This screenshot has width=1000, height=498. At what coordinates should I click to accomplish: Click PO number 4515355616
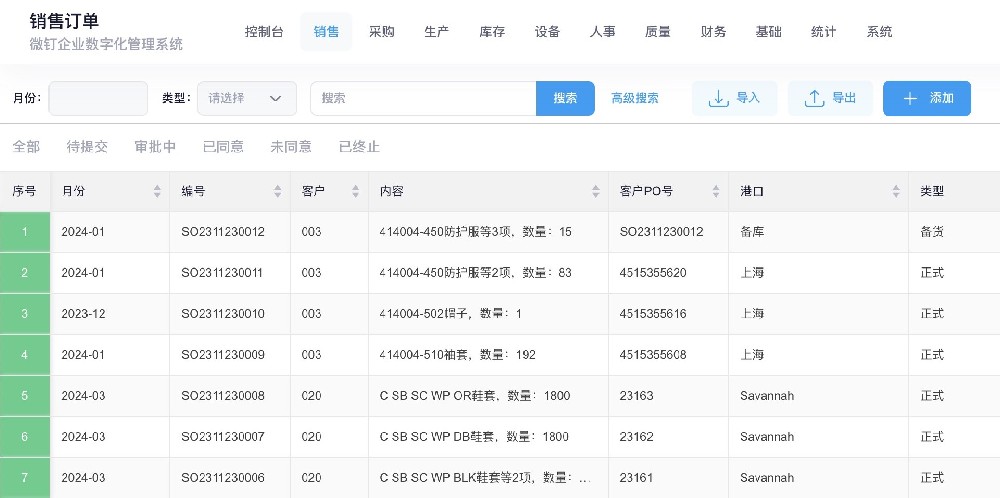coord(653,314)
